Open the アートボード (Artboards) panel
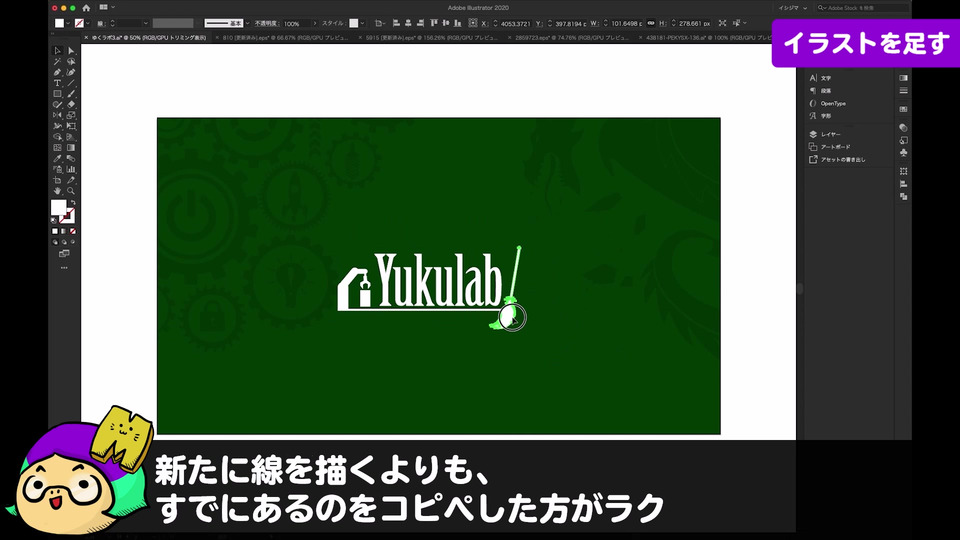Image resolution: width=960 pixels, height=540 pixels. (x=830, y=147)
